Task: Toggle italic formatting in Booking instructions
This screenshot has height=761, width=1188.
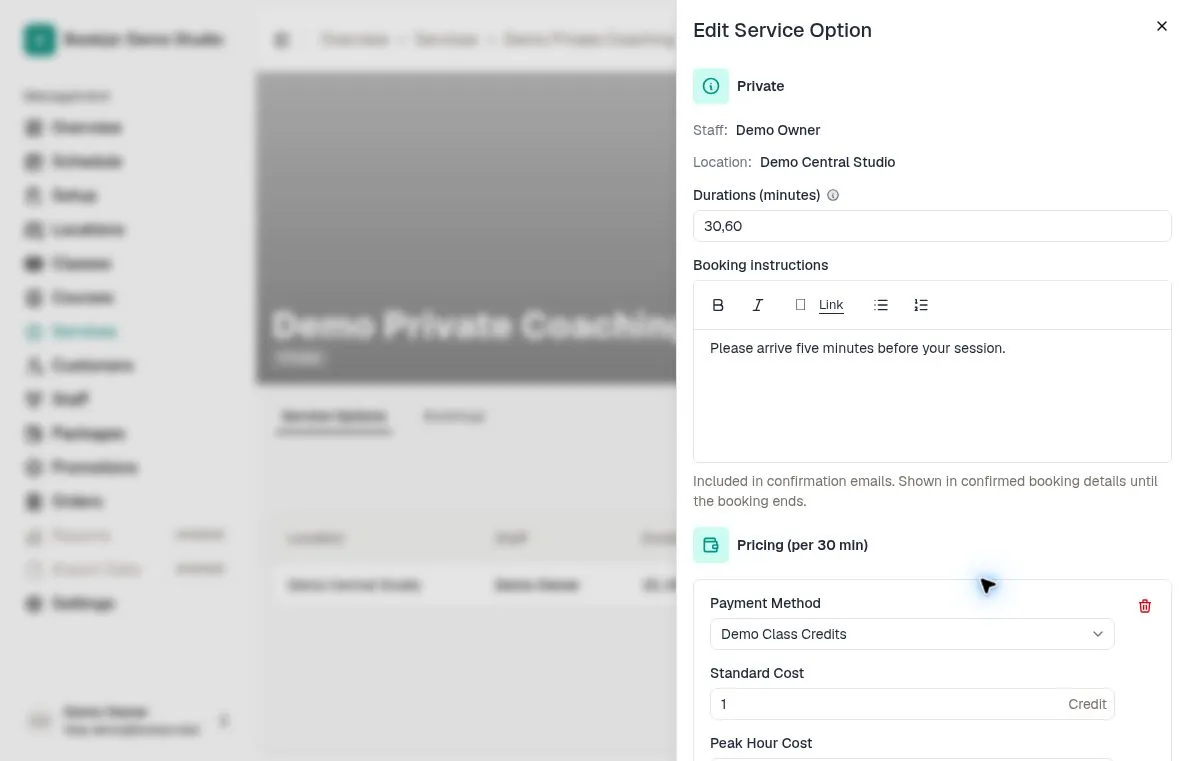Action: tap(758, 305)
